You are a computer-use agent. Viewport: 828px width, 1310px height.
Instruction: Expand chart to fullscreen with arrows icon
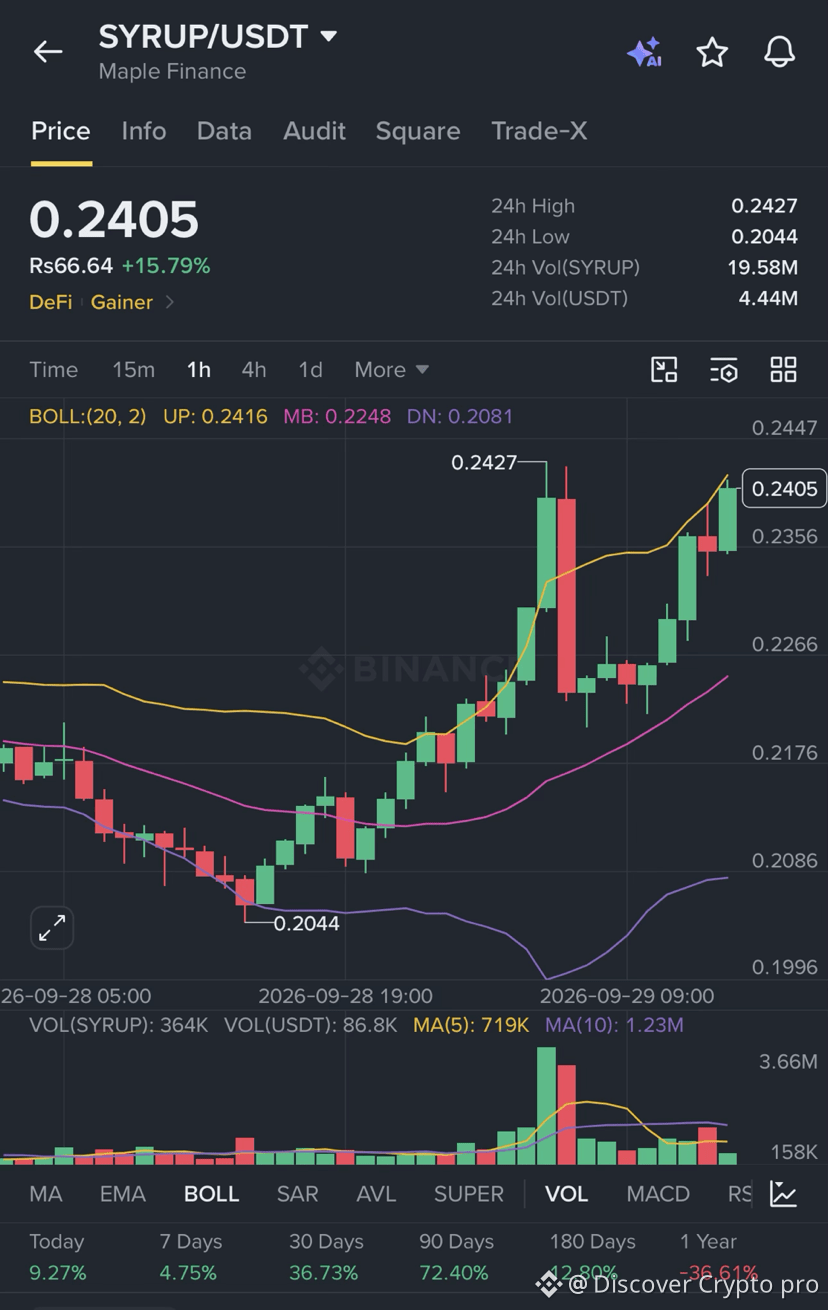click(52, 928)
